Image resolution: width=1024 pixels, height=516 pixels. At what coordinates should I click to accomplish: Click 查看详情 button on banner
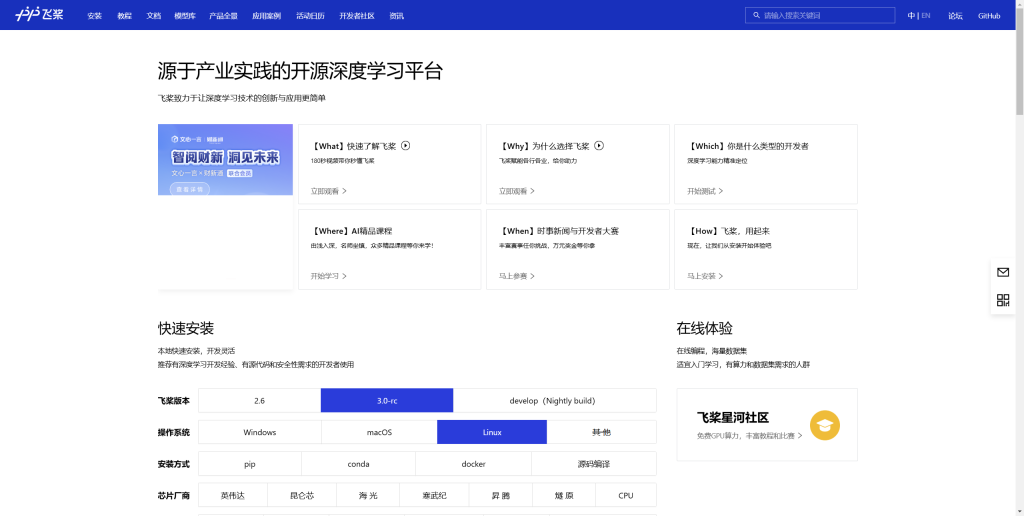190,189
